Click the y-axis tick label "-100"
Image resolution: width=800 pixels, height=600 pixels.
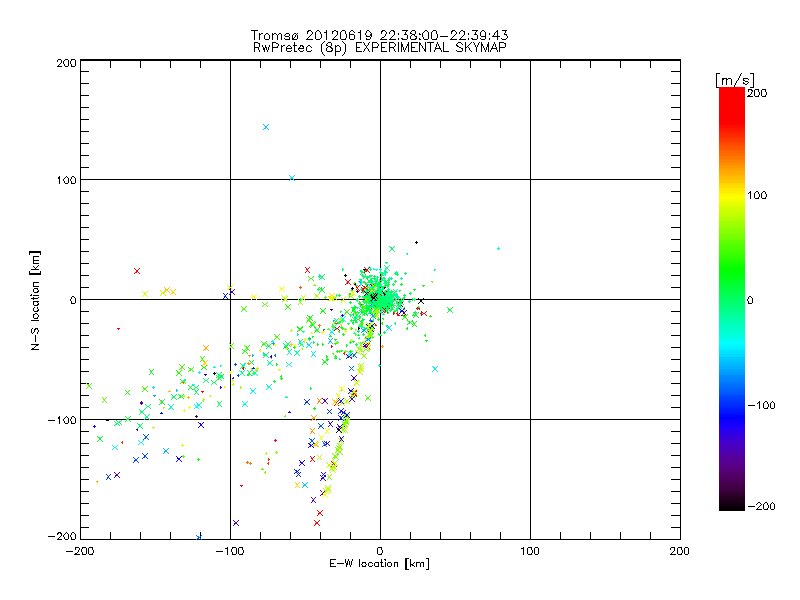[62, 420]
